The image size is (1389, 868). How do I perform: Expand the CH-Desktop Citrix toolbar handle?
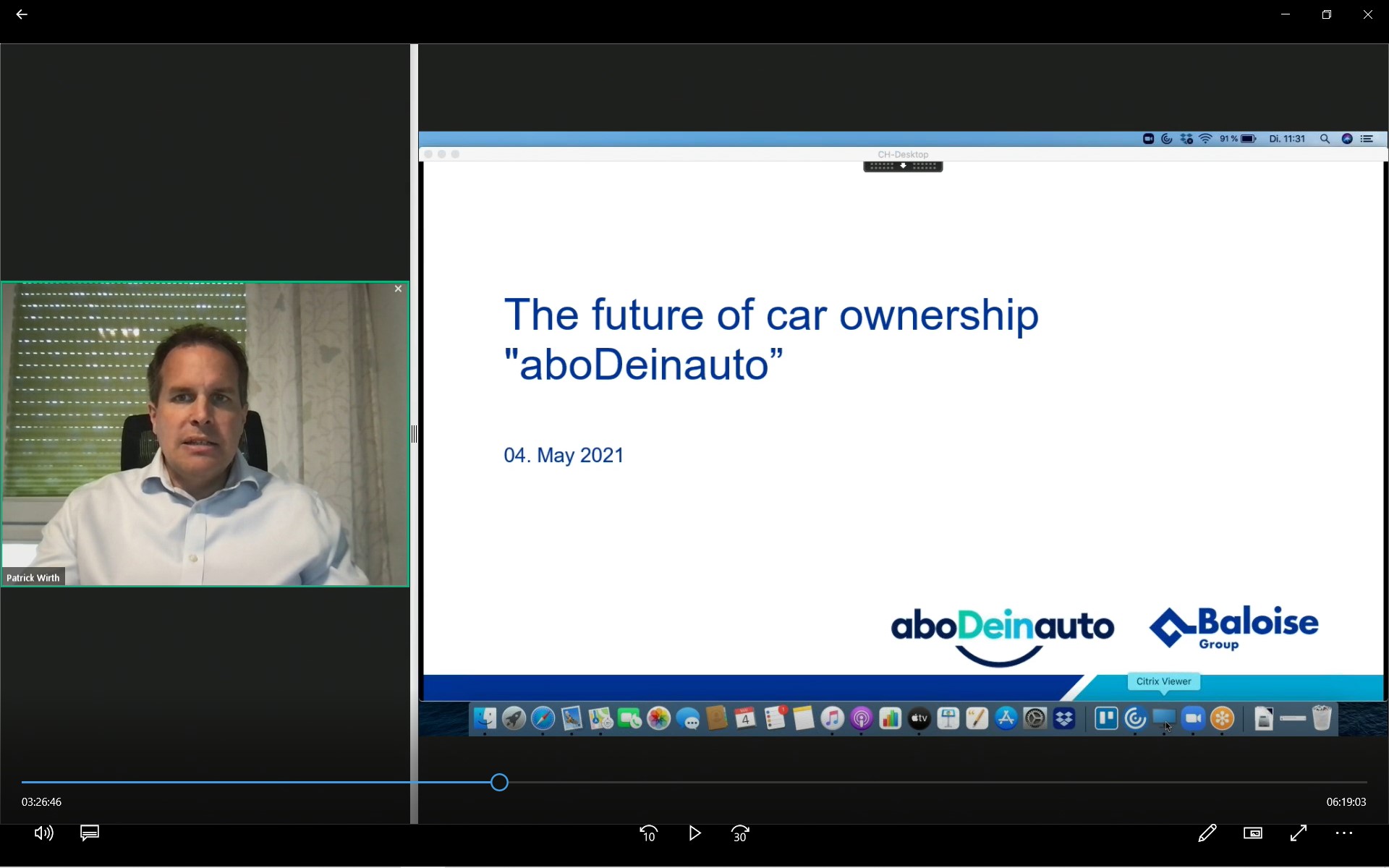pyautogui.click(x=903, y=166)
